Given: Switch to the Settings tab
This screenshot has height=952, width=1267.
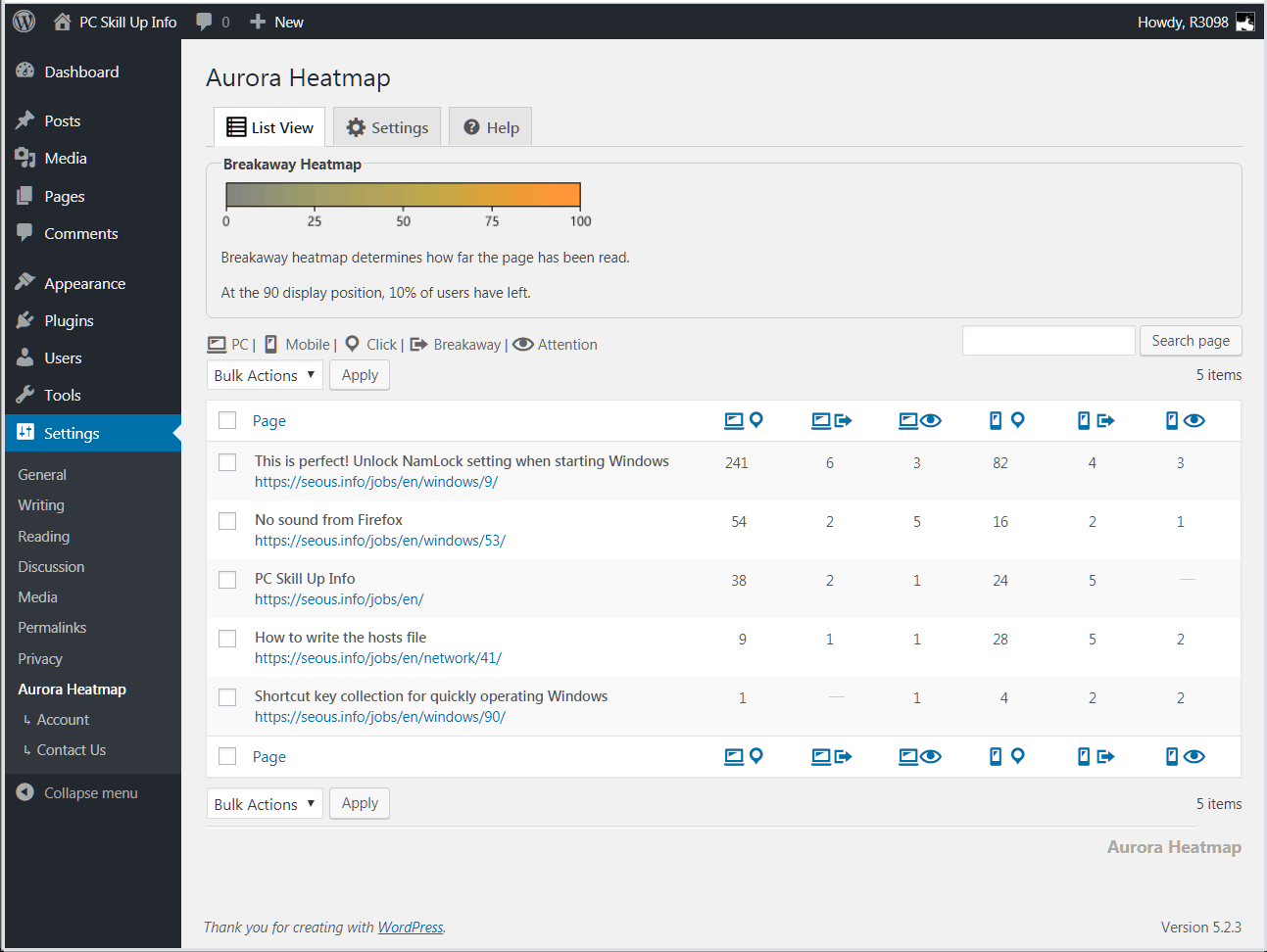Looking at the screenshot, I should (387, 127).
